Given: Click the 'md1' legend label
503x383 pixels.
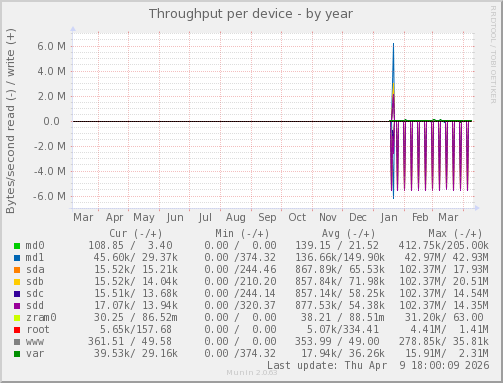Looking at the screenshot, I should tap(35, 258).
